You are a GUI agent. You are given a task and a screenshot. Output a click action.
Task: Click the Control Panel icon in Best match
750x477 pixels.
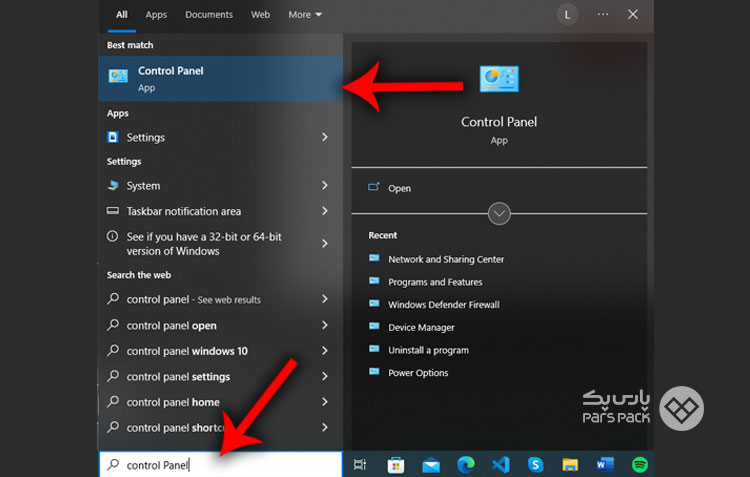click(x=118, y=76)
